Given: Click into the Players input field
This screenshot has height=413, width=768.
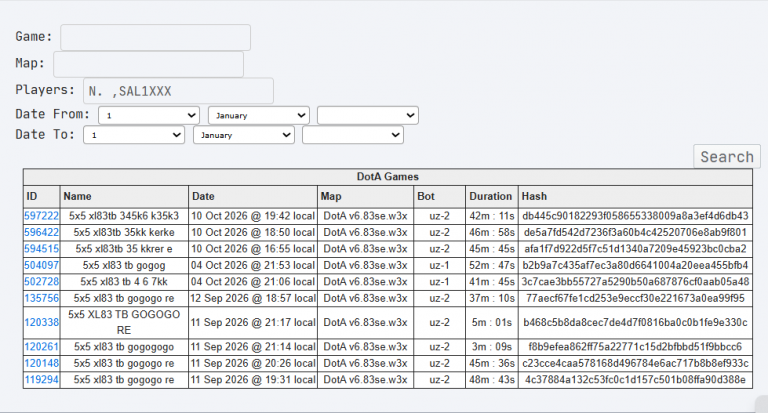Looking at the screenshot, I should tap(178, 91).
